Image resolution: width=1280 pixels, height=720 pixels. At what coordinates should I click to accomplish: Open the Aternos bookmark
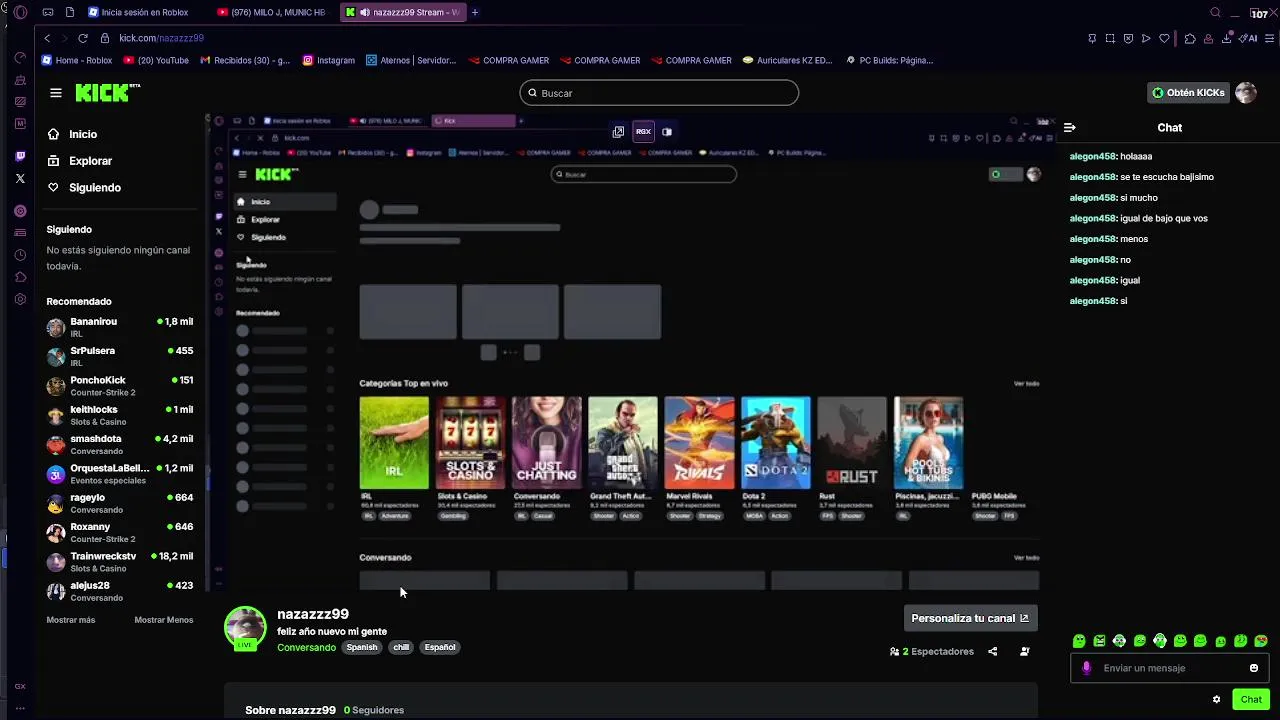(x=411, y=60)
